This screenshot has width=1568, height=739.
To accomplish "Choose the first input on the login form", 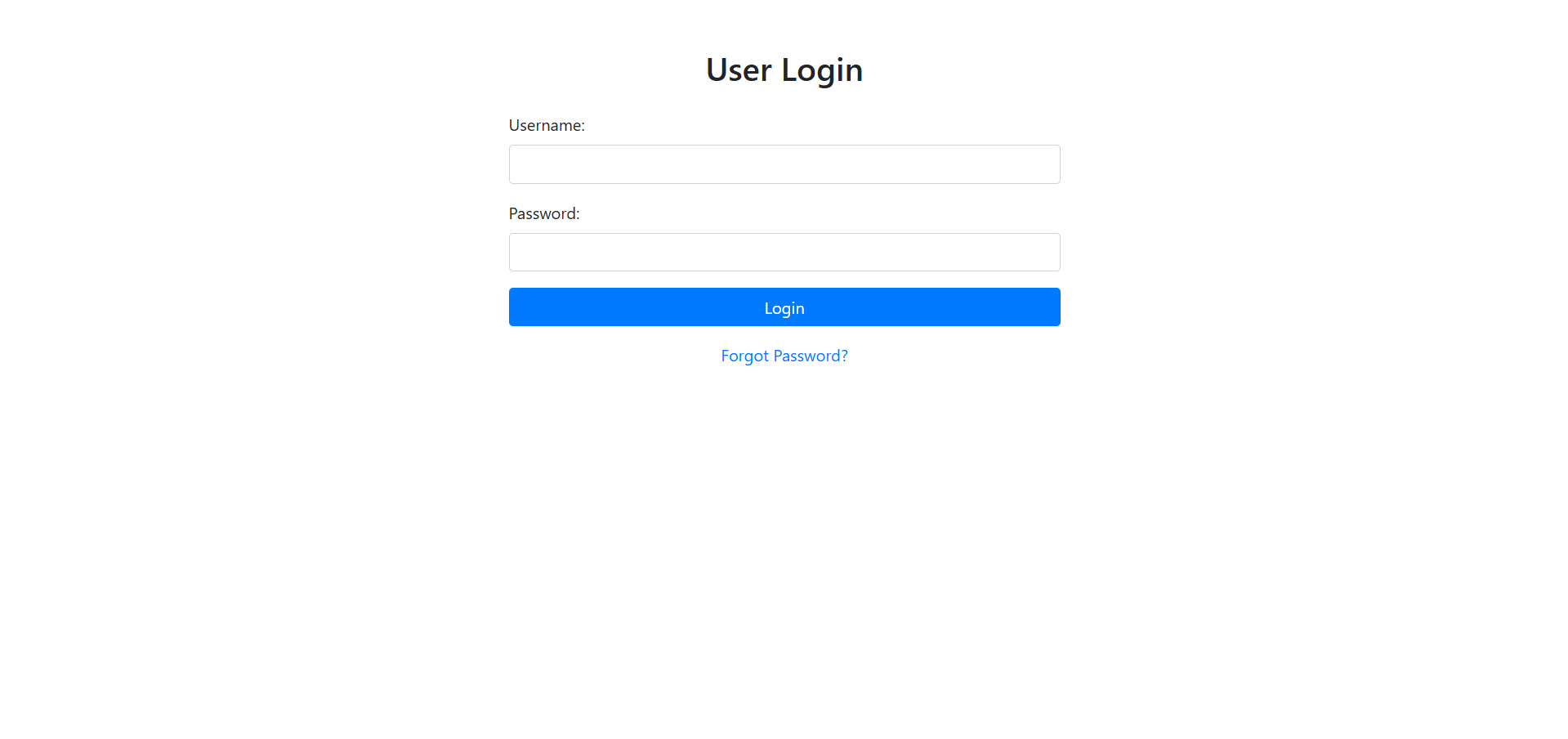I will [x=784, y=164].
